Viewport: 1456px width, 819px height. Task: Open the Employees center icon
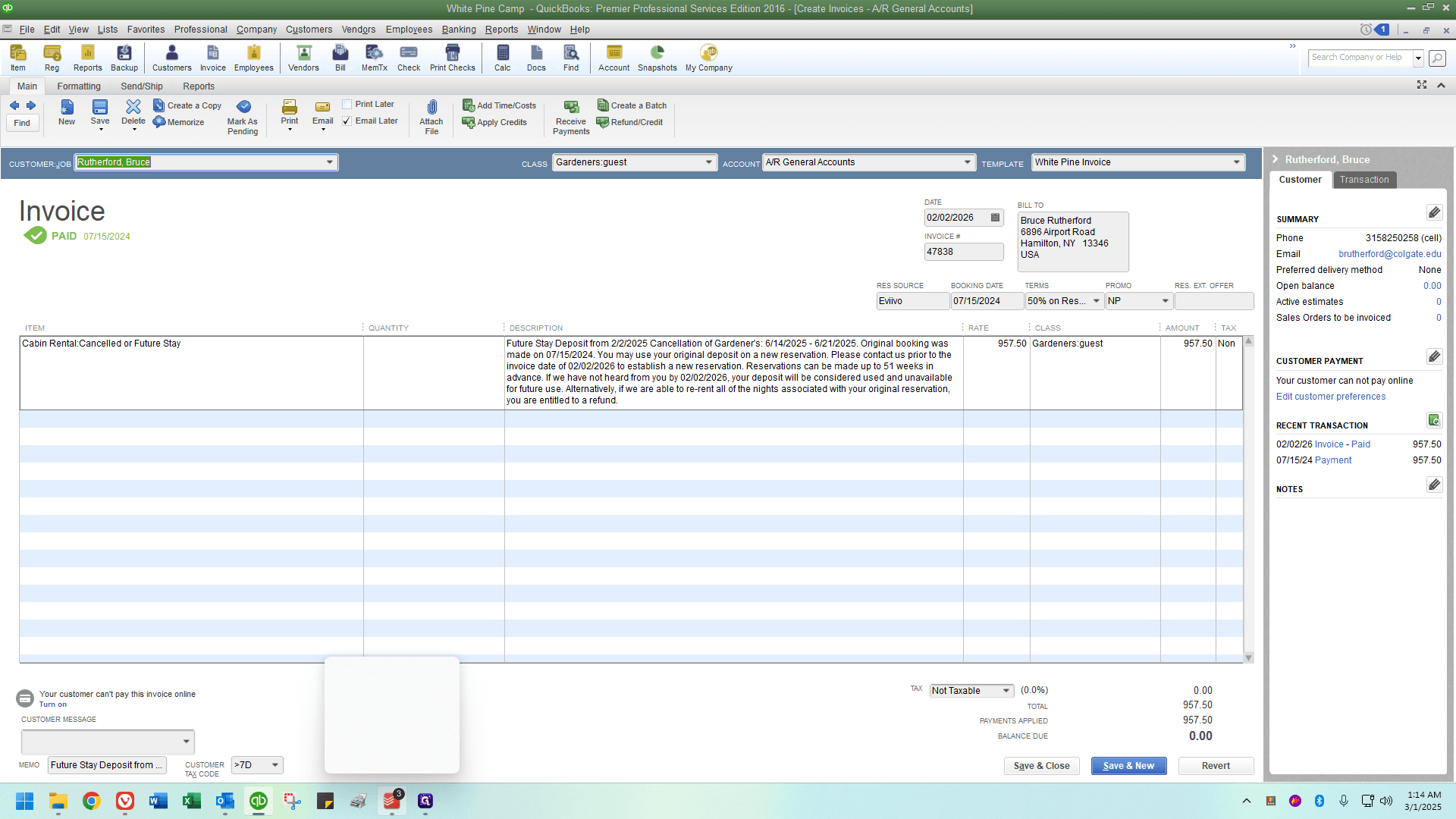[253, 58]
